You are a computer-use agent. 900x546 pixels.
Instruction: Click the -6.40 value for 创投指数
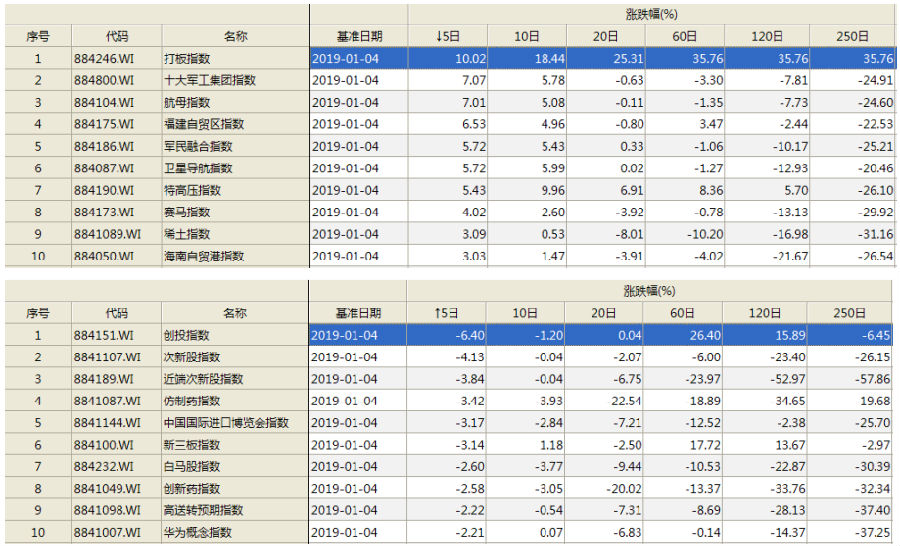pyautogui.click(x=470, y=335)
